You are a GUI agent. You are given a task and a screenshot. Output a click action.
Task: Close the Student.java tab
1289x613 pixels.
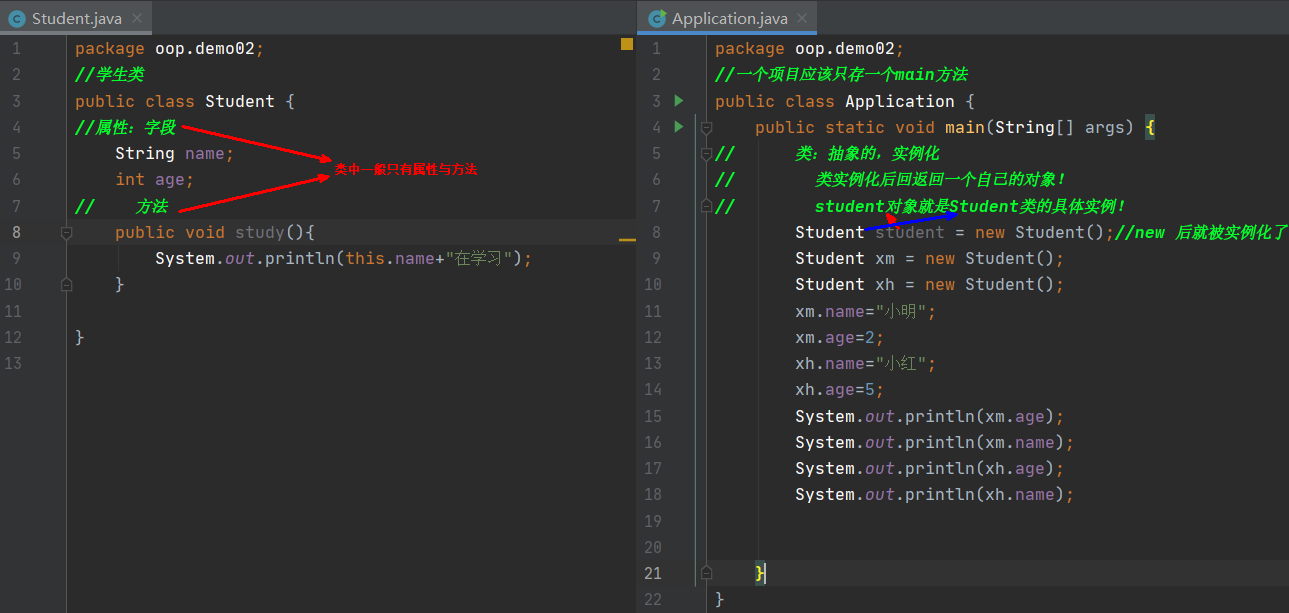(137, 19)
